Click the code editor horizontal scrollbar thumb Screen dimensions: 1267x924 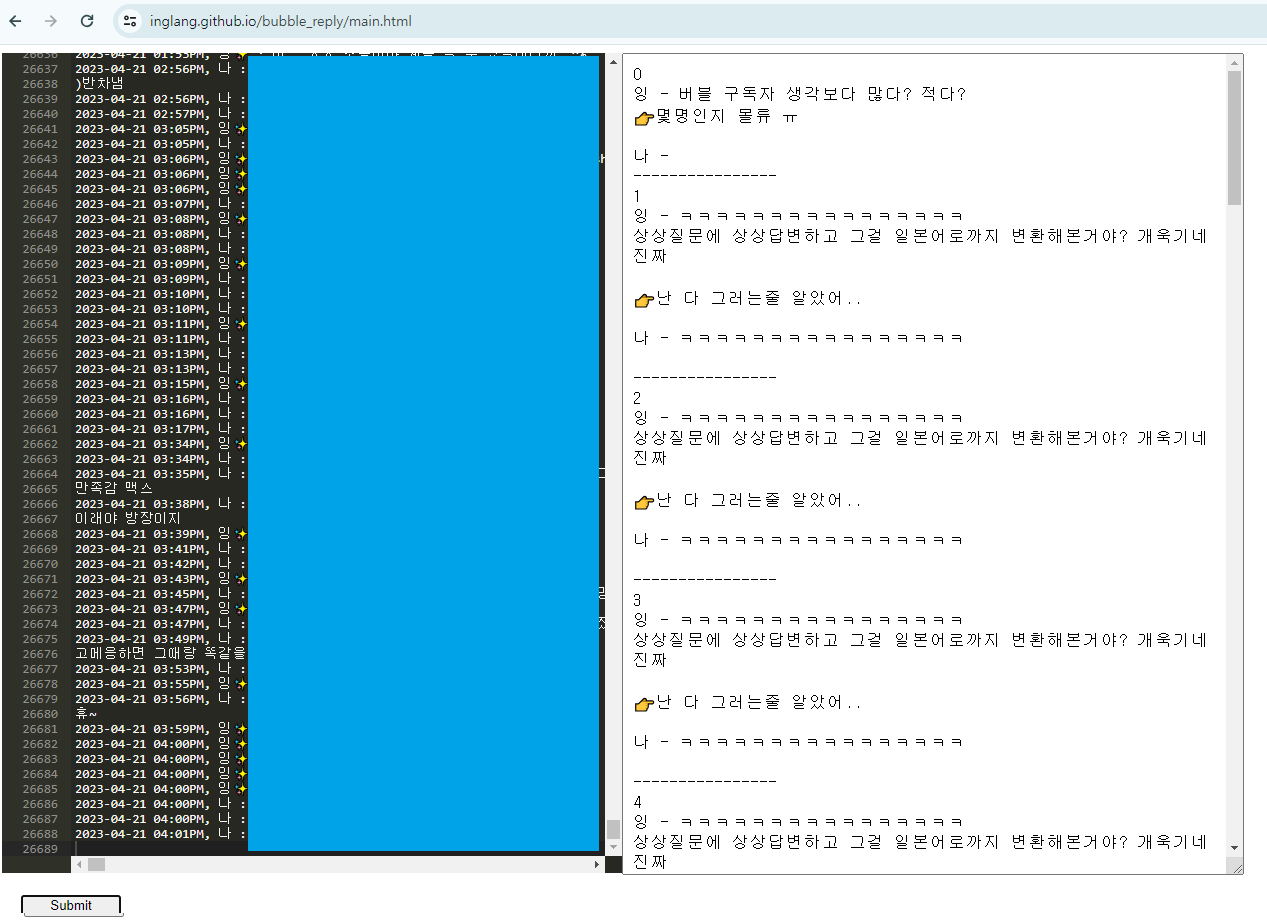(96, 864)
